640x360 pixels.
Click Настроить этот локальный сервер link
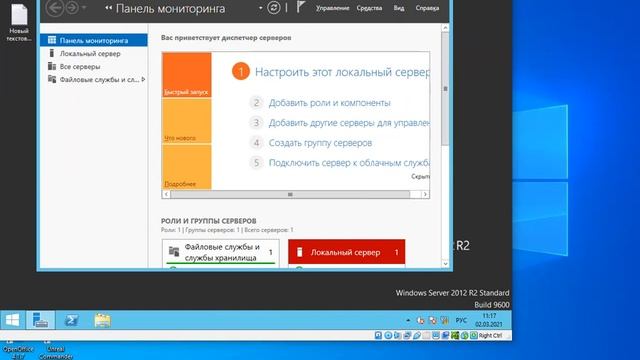[342, 72]
